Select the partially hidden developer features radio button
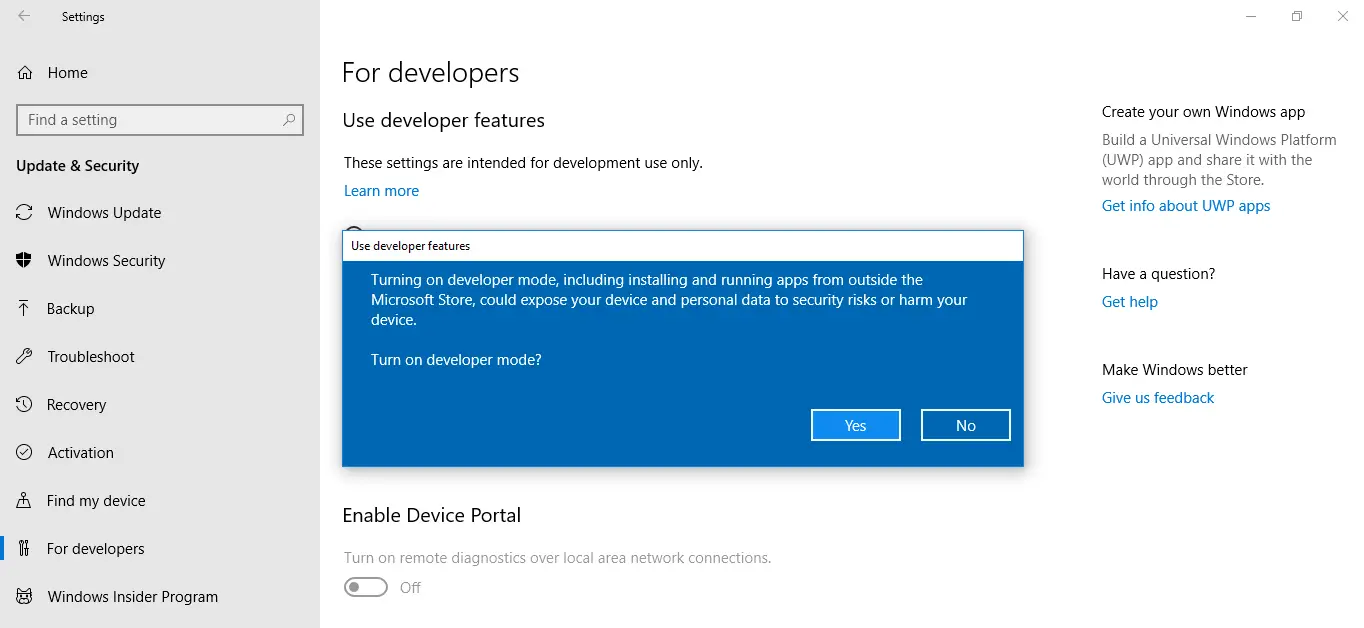The width and height of the screenshot is (1364, 628). tap(353, 228)
